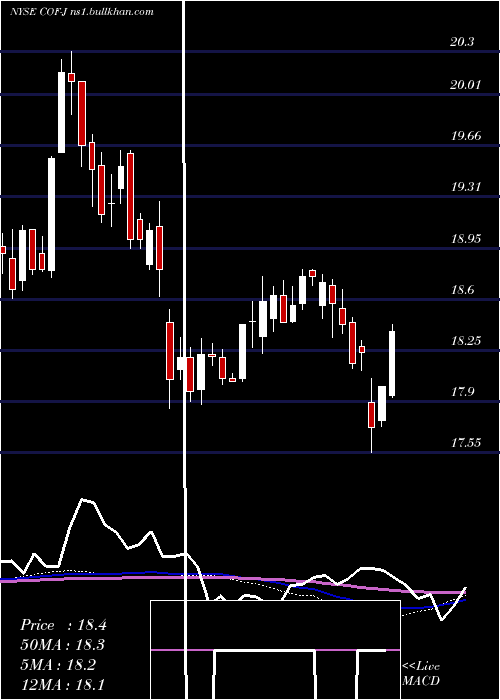Click the 20.3 price axis label
Screen dimensions: 500x700
tap(462, 42)
